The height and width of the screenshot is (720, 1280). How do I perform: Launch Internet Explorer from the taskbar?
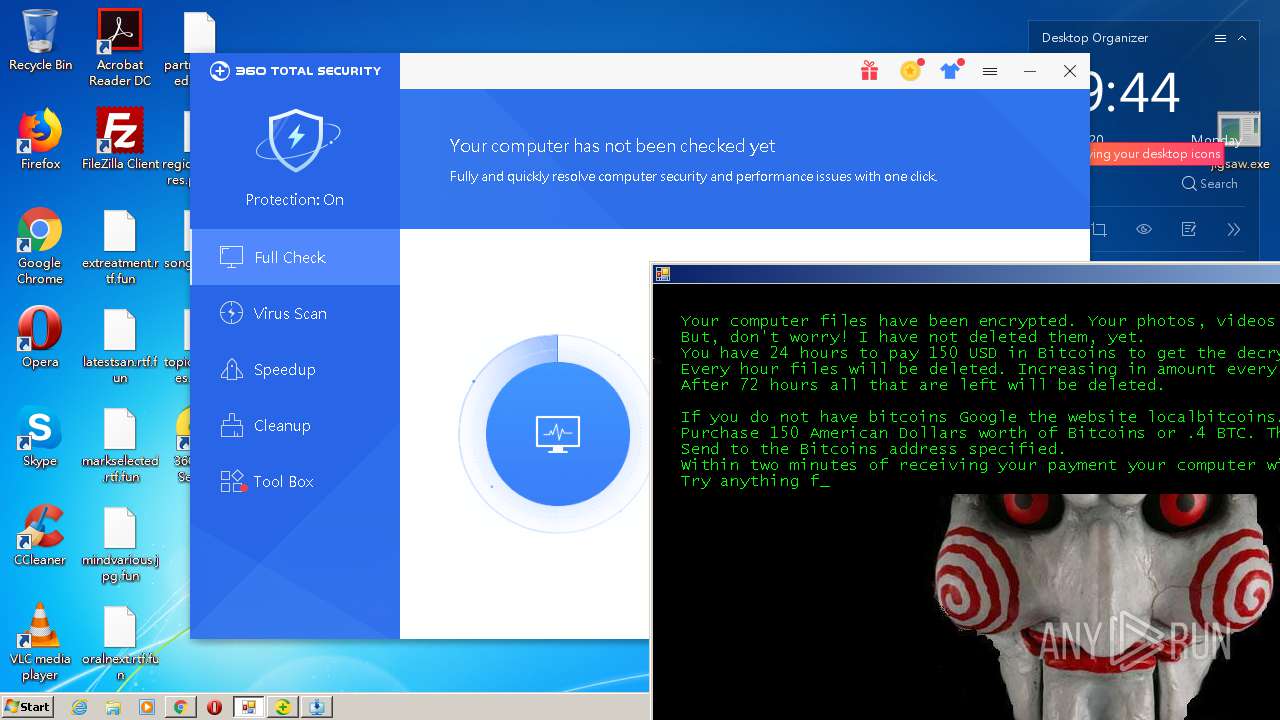click(x=79, y=707)
